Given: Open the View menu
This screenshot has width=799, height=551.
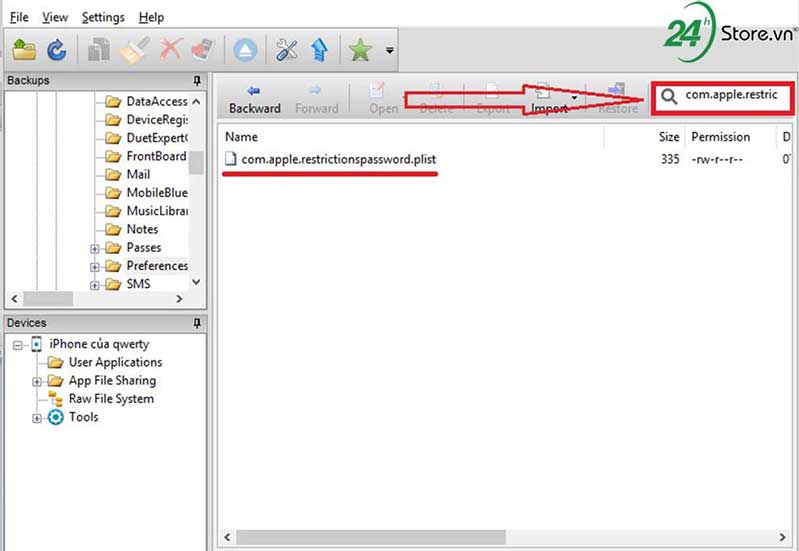Looking at the screenshot, I should click(x=55, y=17).
